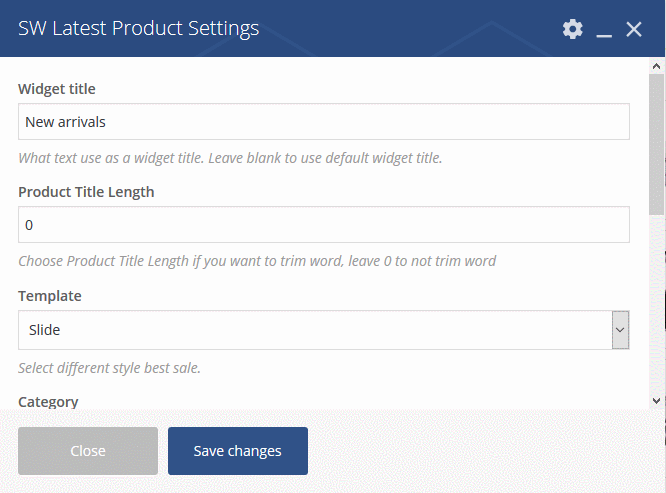Click the hint about trimming product title words
Screen dimensions: 666x493
click(x=257, y=261)
